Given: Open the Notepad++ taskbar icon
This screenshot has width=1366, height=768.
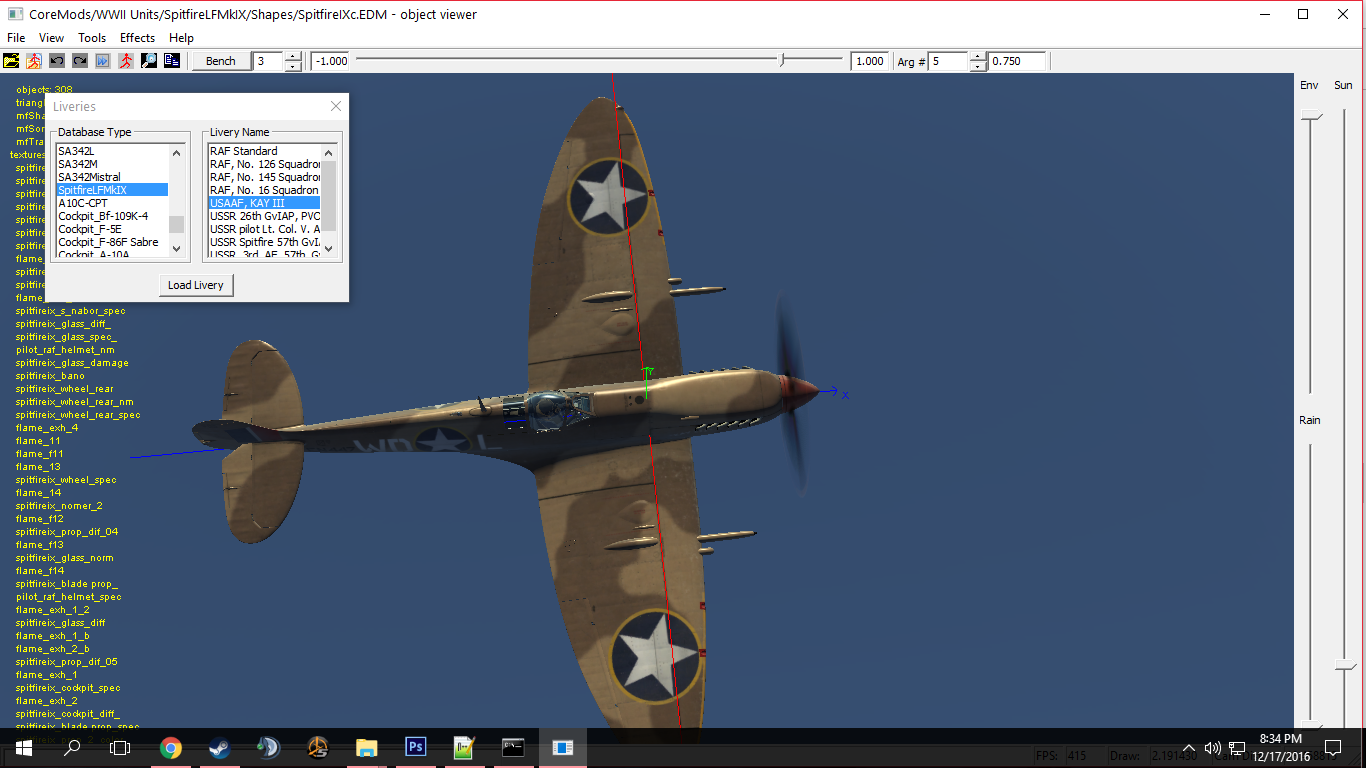Looking at the screenshot, I should pyautogui.click(x=465, y=747).
